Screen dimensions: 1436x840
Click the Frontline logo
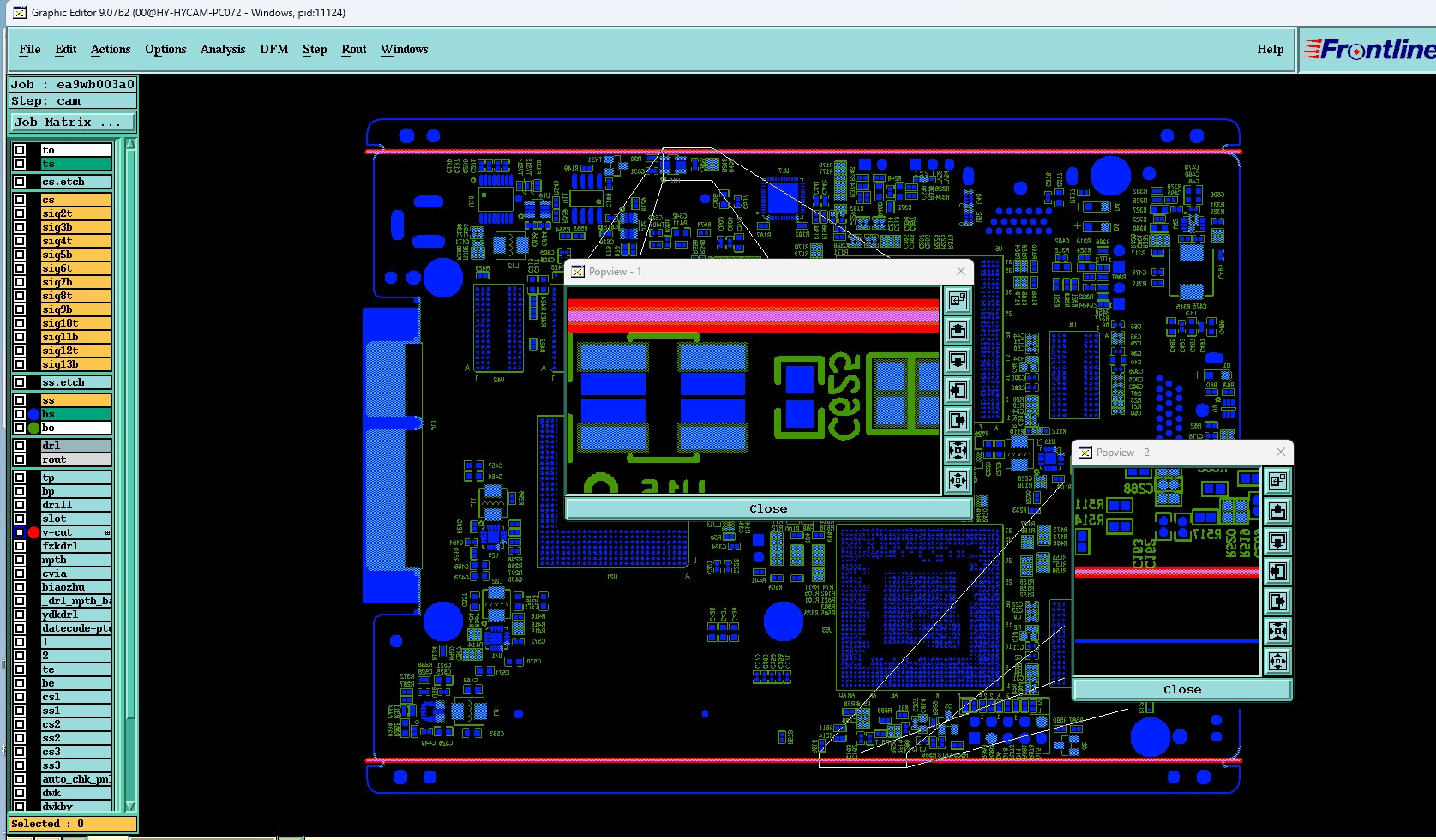(x=1368, y=50)
